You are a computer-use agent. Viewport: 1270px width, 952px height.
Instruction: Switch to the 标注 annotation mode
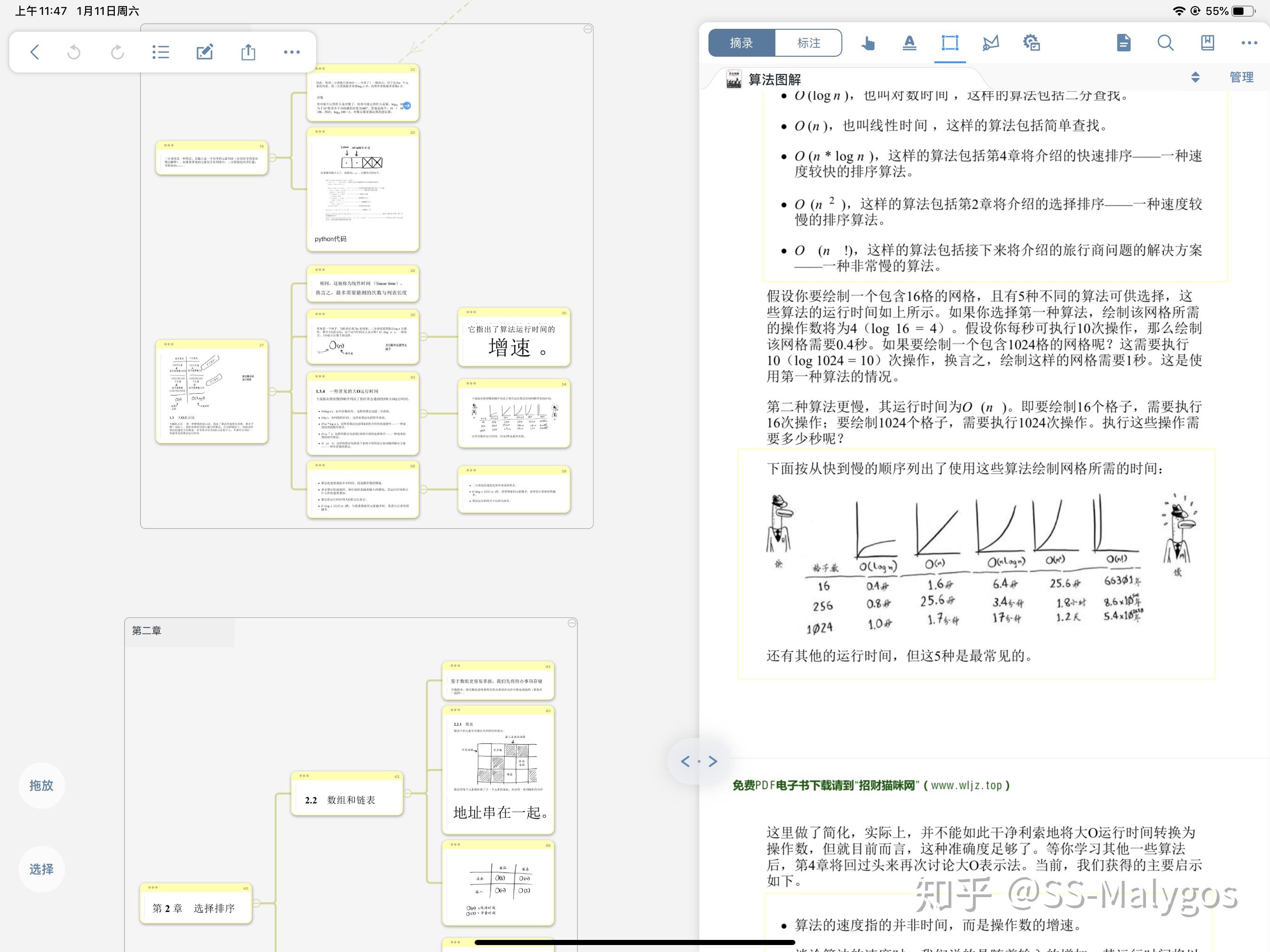point(808,43)
